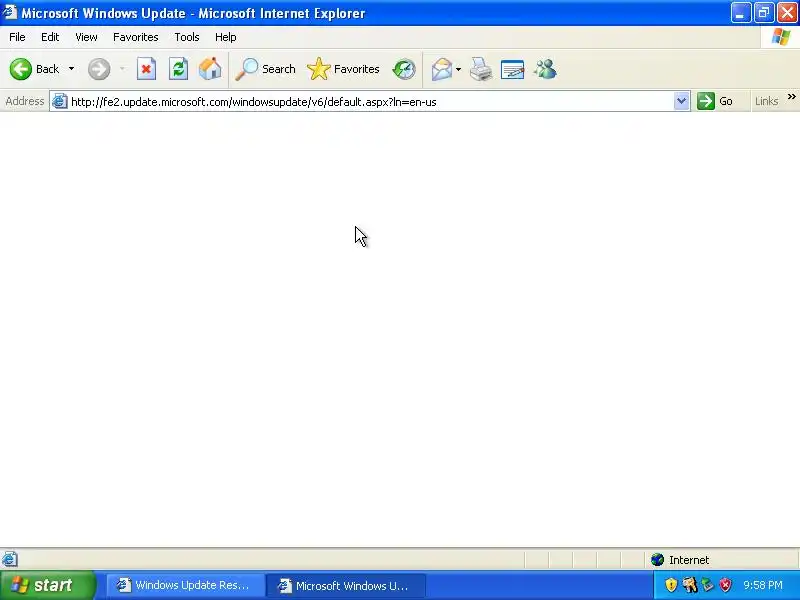Click the 9:58 PM system clock
The width and height of the screenshot is (800, 600).
[763, 585]
